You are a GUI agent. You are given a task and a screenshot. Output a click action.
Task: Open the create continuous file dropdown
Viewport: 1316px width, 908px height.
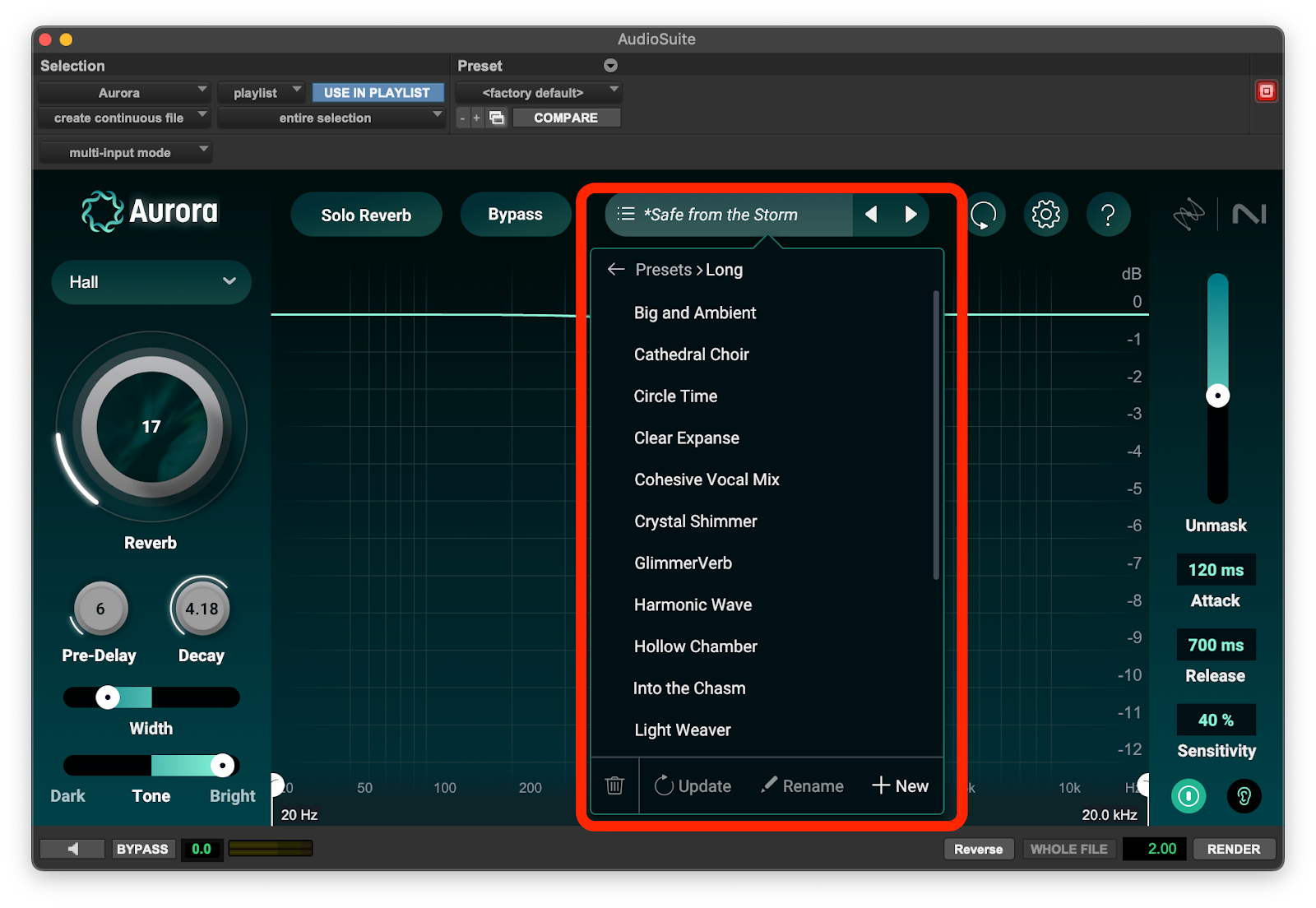pos(124,118)
